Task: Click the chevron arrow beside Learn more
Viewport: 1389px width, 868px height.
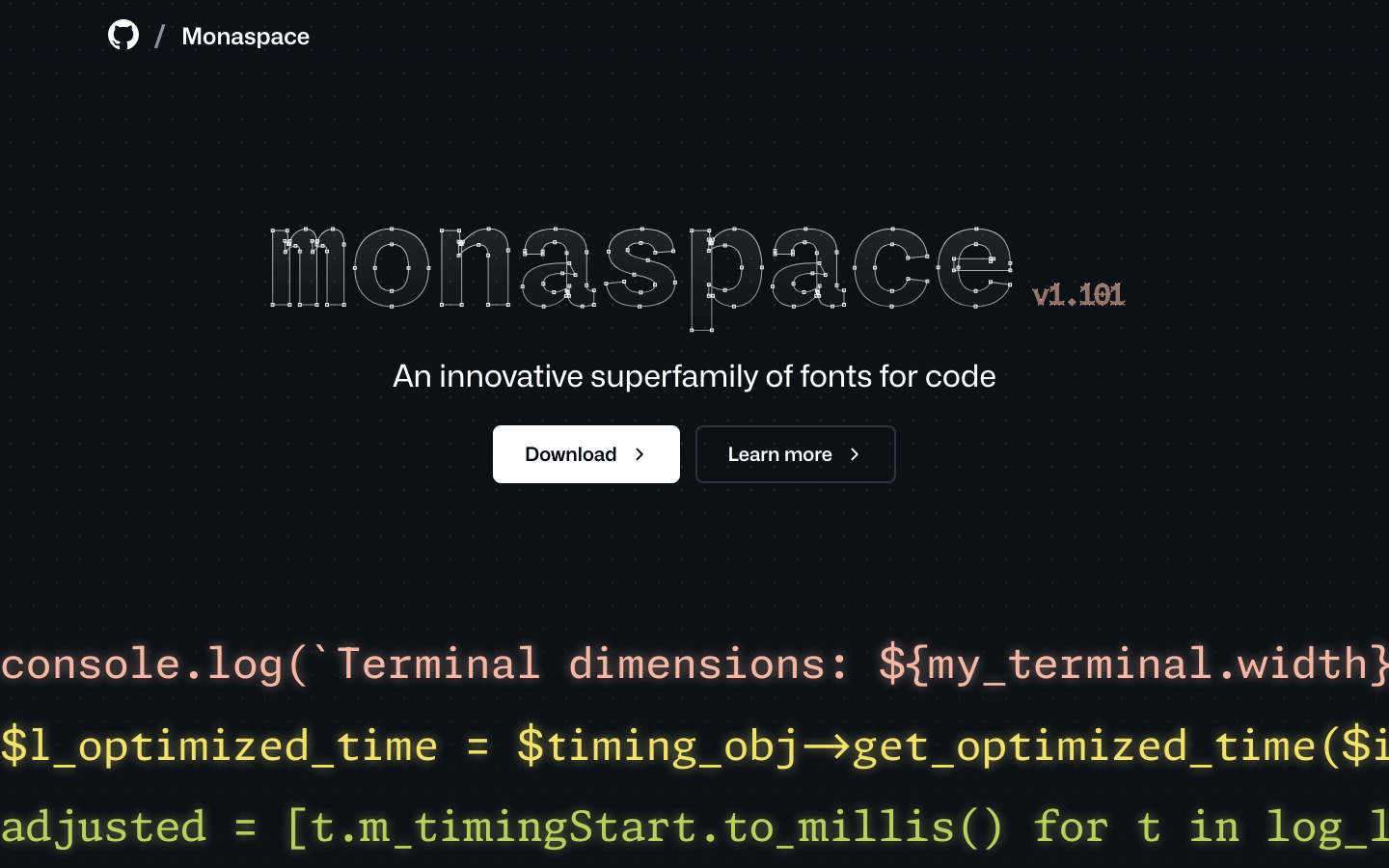Action: pyautogui.click(x=855, y=454)
